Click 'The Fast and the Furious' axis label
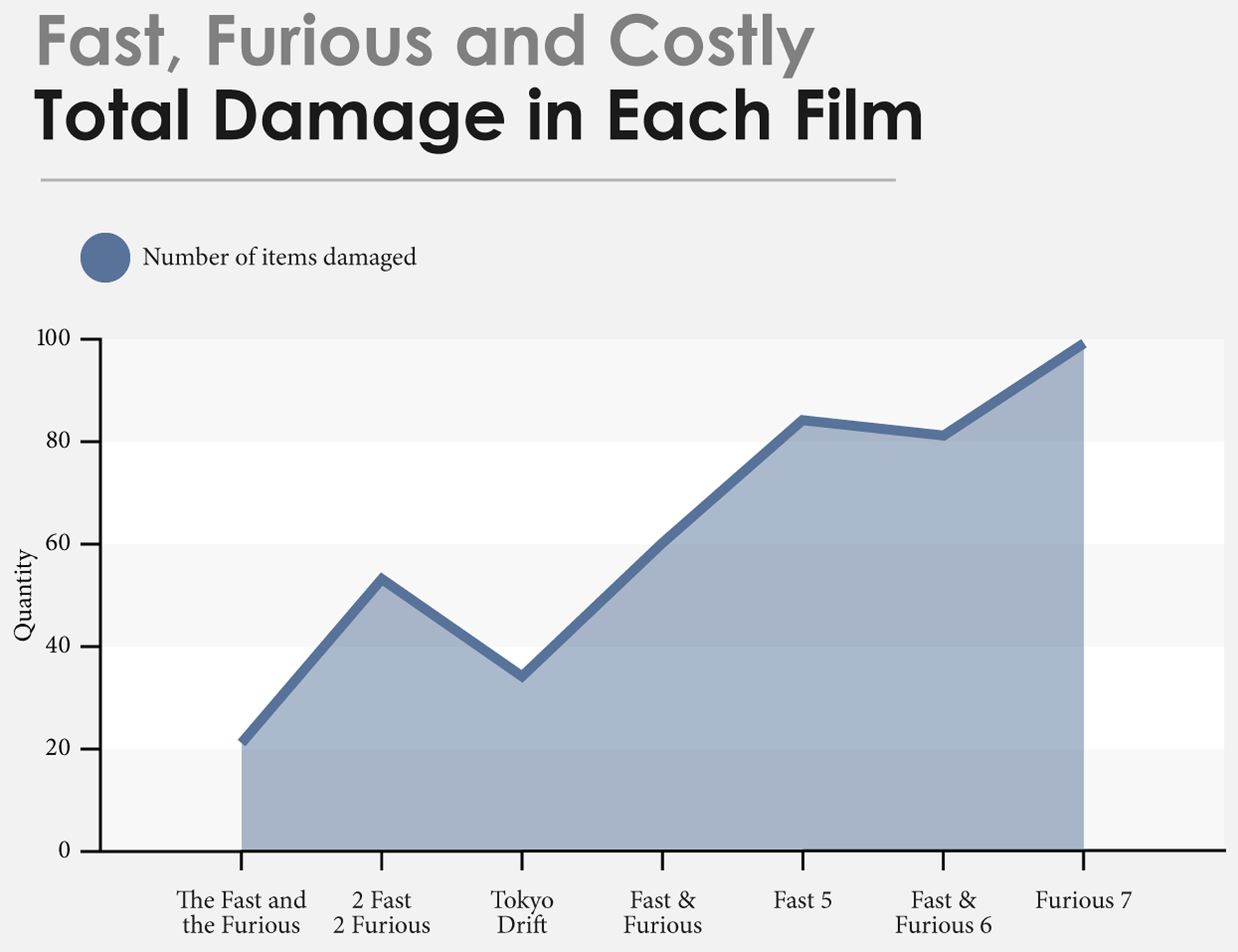1238x952 pixels. click(x=241, y=913)
